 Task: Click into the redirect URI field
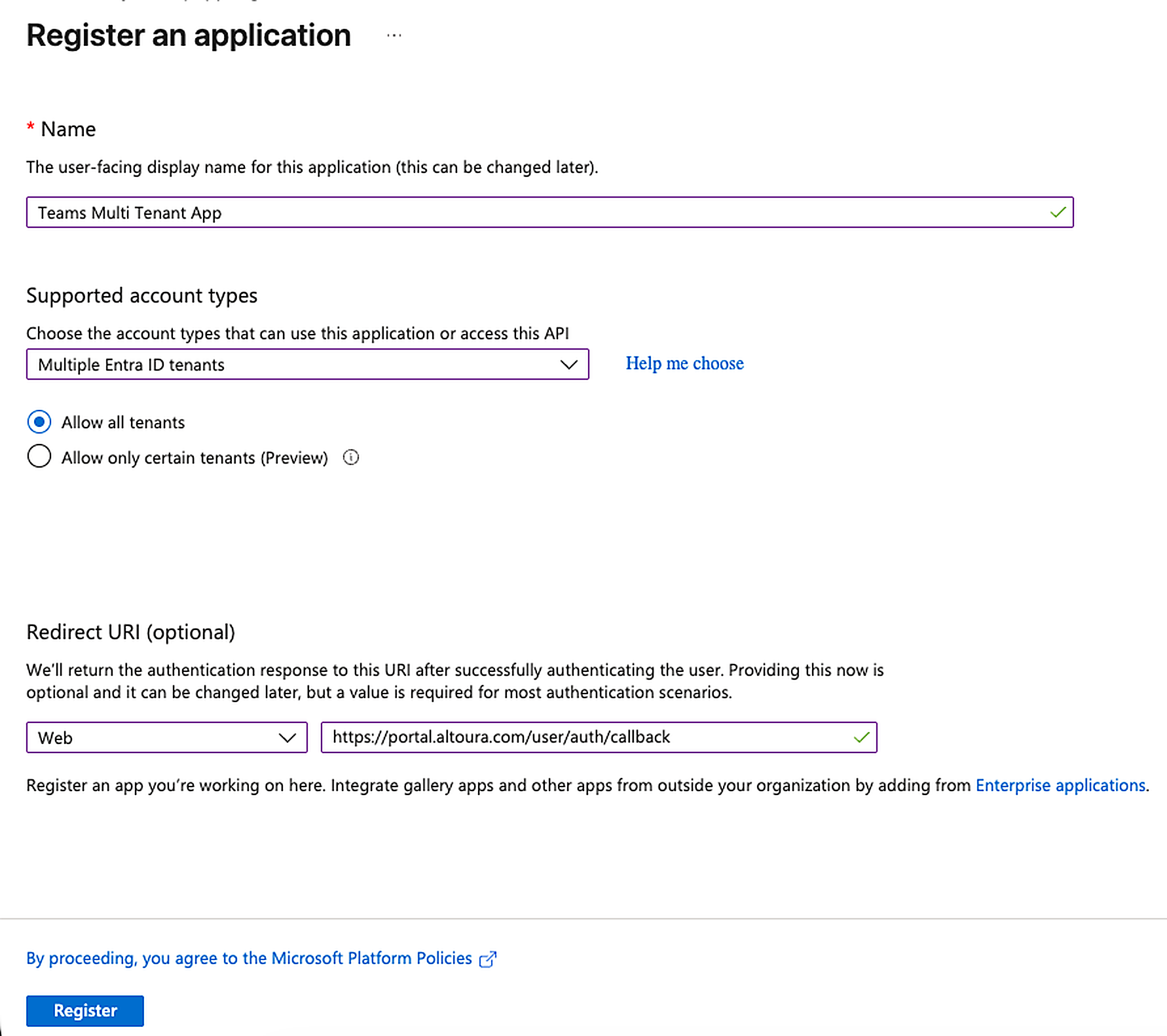tap(599, 737)
